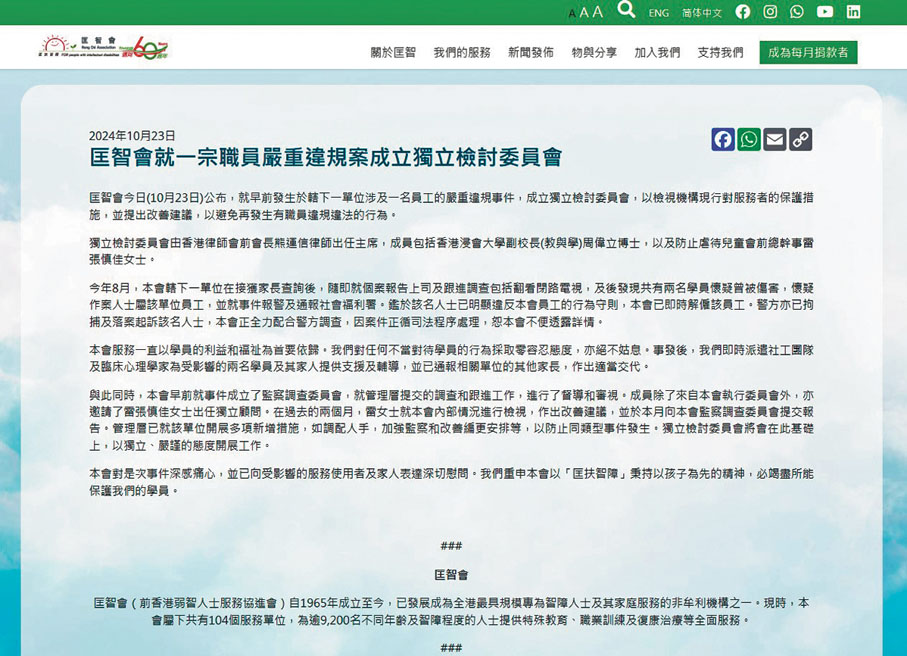
Task: Switch language to ENG
Action: coord(658,13)
